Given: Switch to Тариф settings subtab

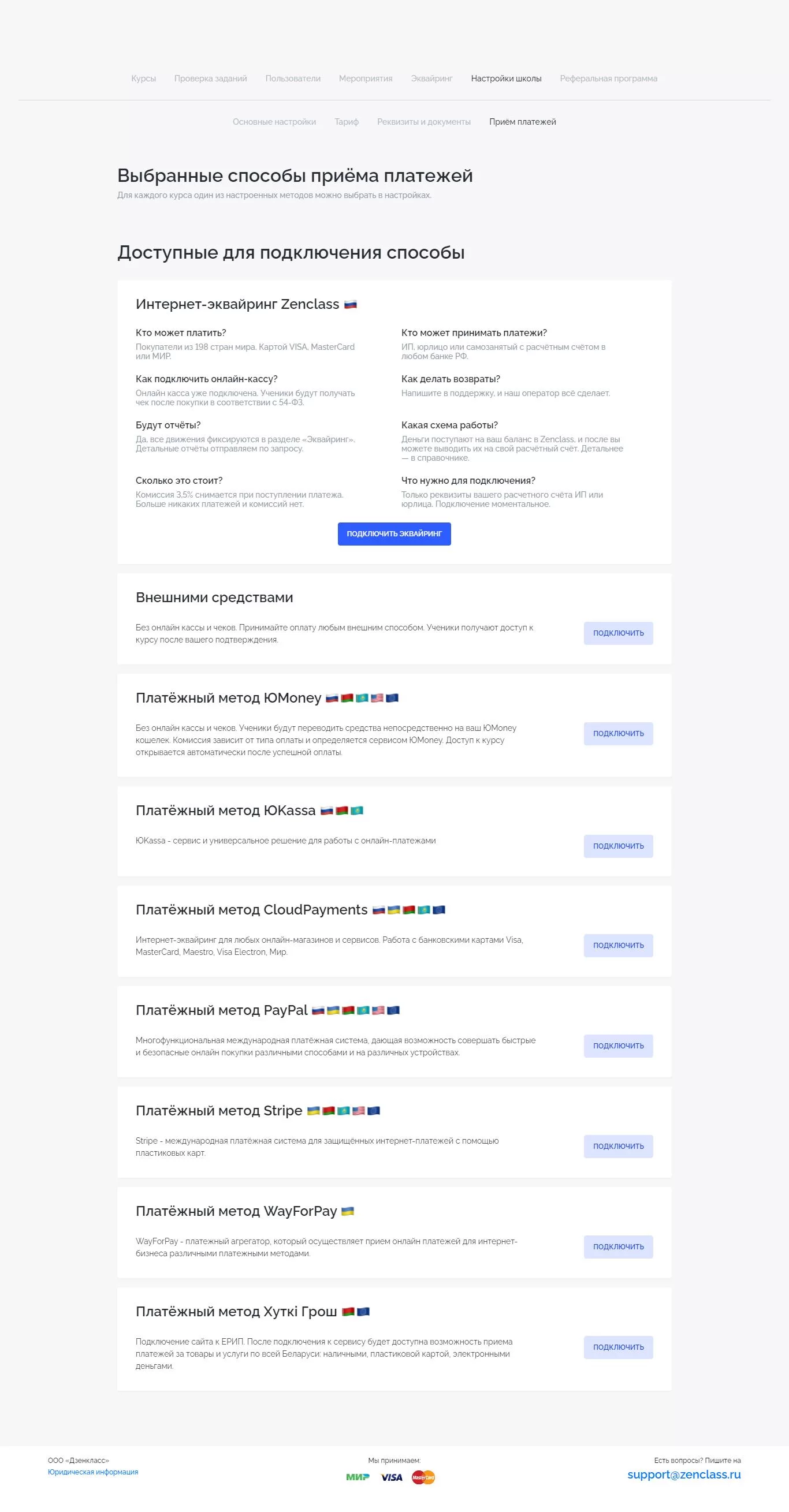Looking at the screenshot, I should 347,122.
